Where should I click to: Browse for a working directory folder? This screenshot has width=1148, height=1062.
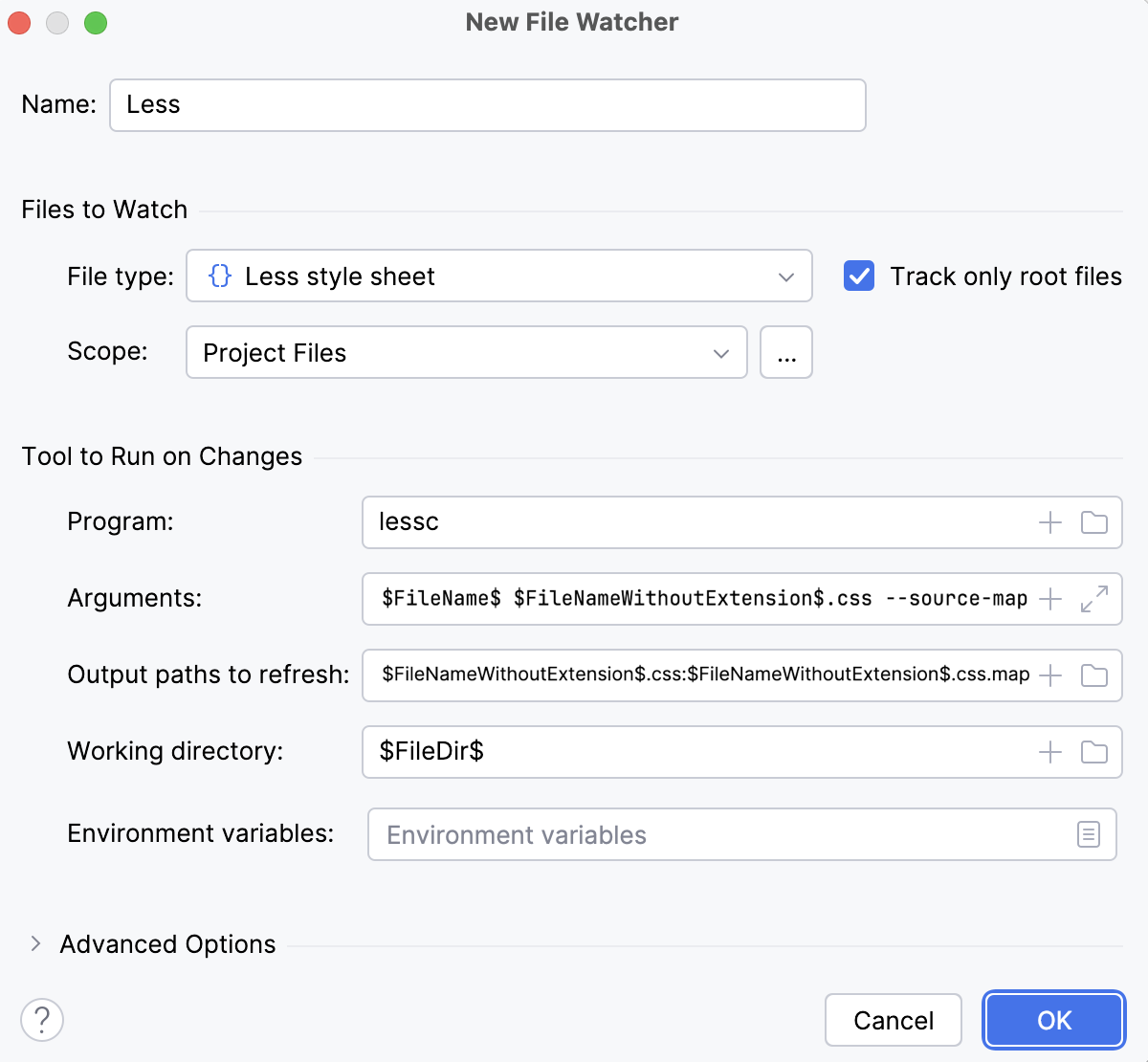pyautogui.click(x=1095, y=752)
